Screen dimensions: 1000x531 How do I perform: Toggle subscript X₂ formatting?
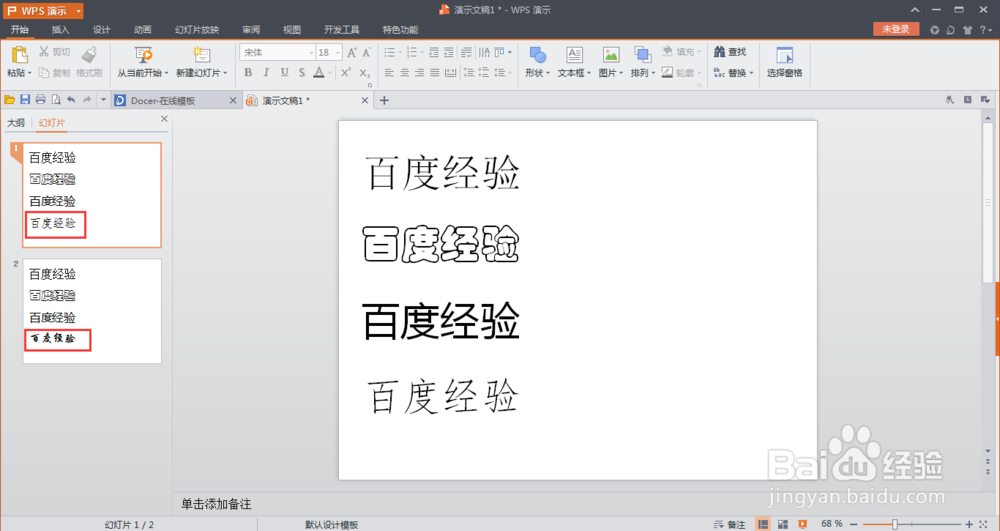(x=364, y=73)
